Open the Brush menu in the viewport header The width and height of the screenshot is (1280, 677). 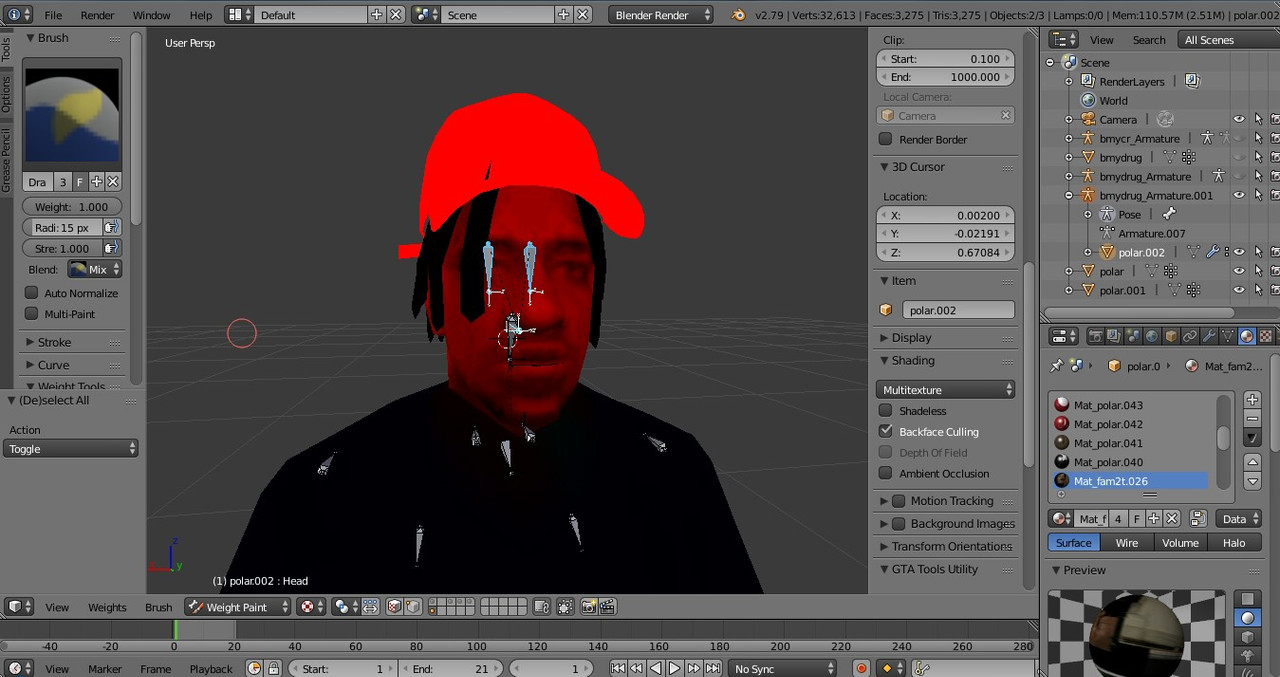158,607
